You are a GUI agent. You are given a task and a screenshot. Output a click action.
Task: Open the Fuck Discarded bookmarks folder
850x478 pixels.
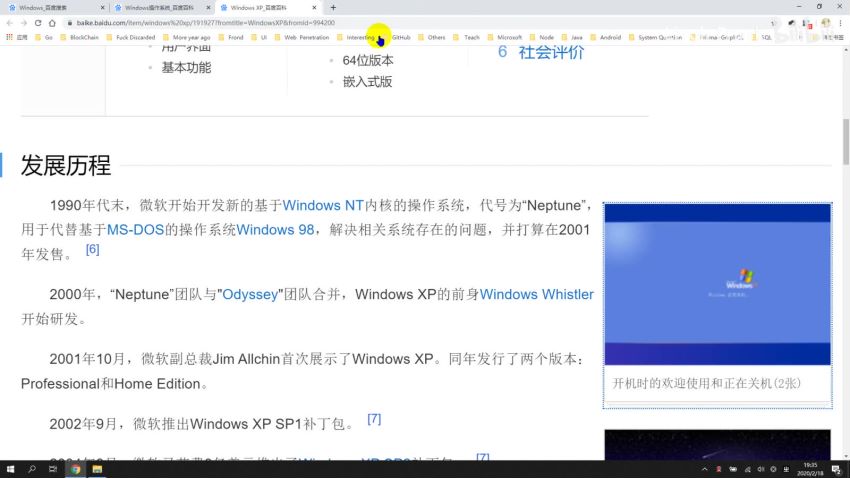click(x=131, y=37)
